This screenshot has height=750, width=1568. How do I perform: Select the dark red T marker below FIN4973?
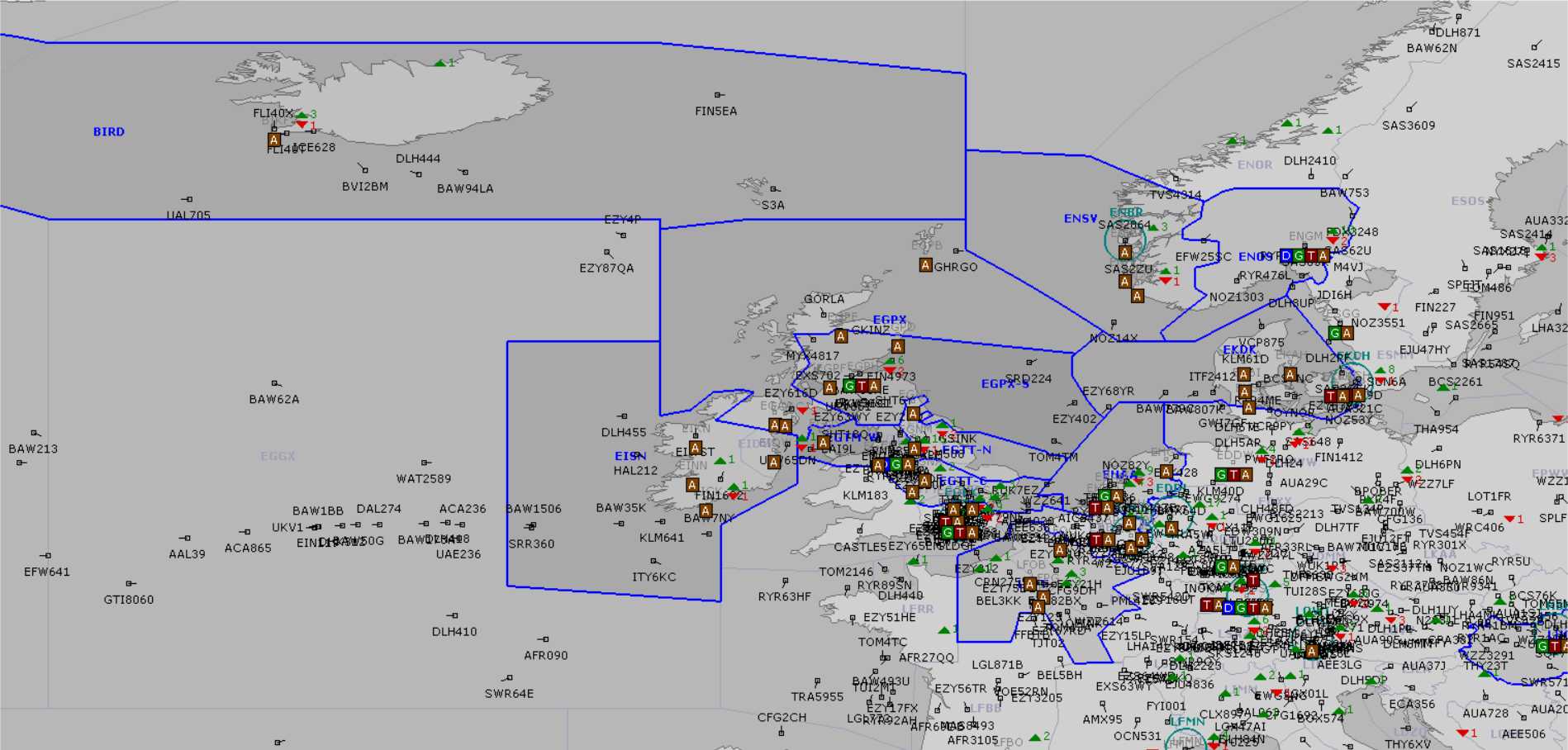(x=862, y=386)
